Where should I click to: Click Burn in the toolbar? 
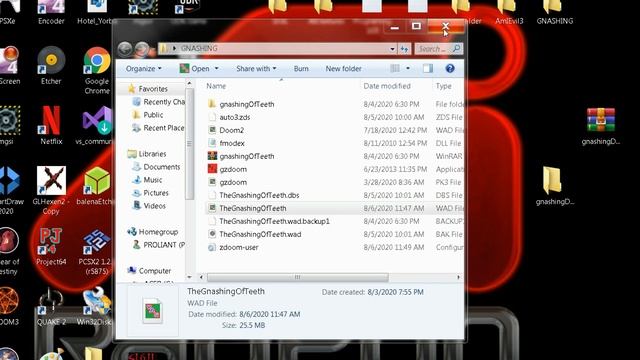click(x=301, y=69)
